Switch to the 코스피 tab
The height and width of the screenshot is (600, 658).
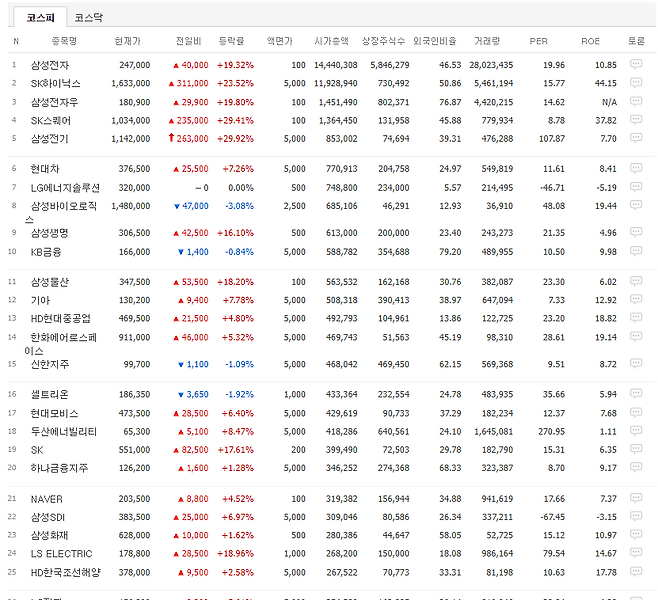[41, 17]
